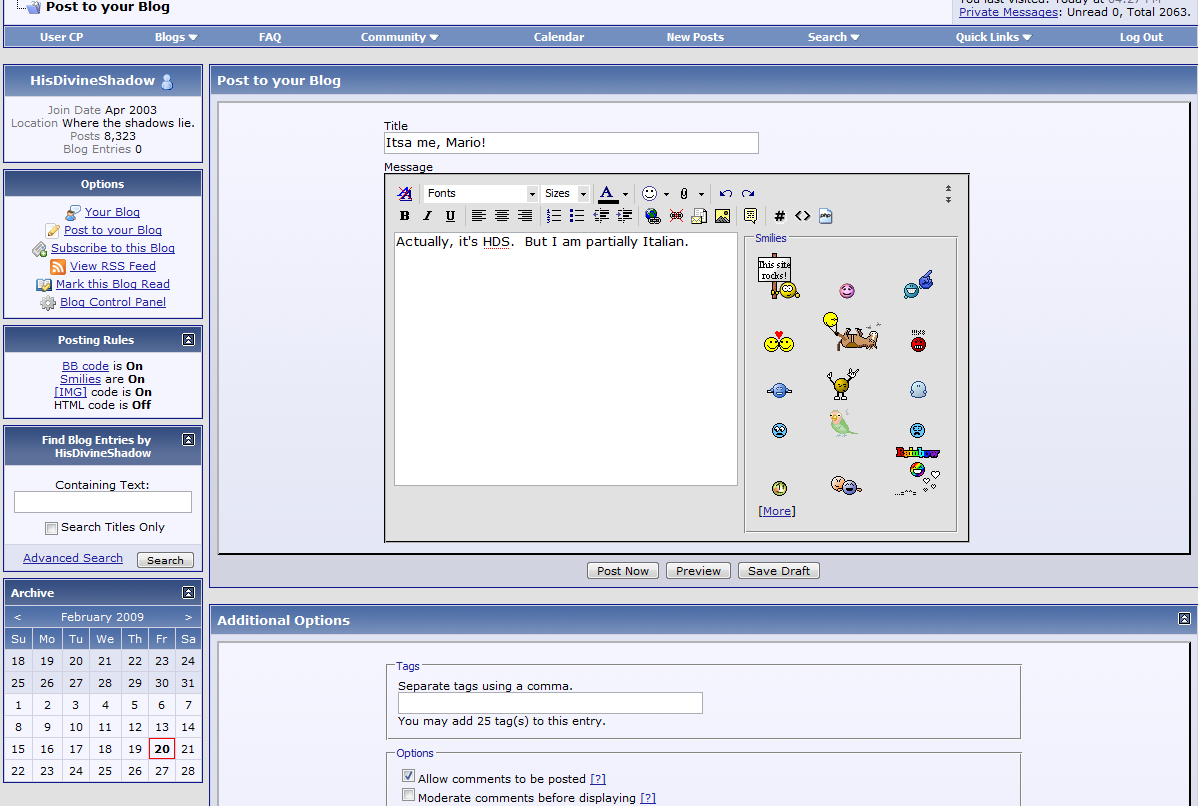The image size is (1198, 806).
Task: Click the italic formatting icon
Action: [427, 216]
